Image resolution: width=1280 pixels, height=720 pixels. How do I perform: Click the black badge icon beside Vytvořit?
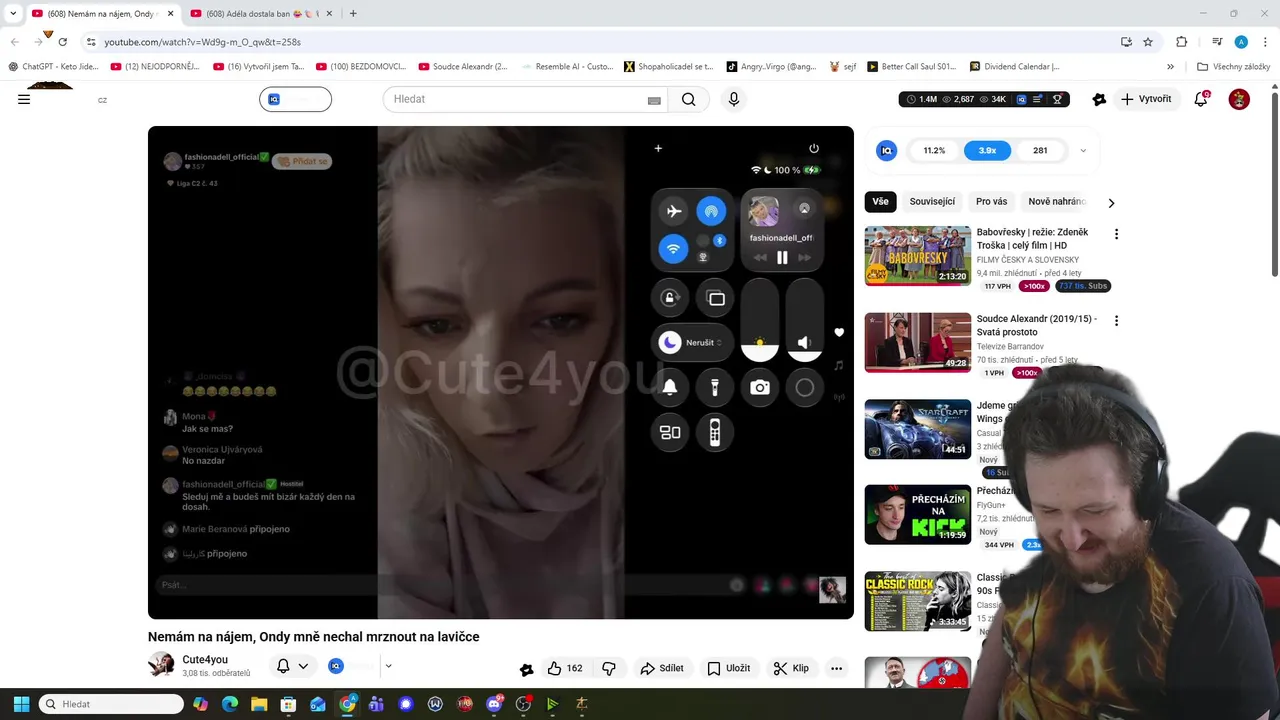(1099, 99)
